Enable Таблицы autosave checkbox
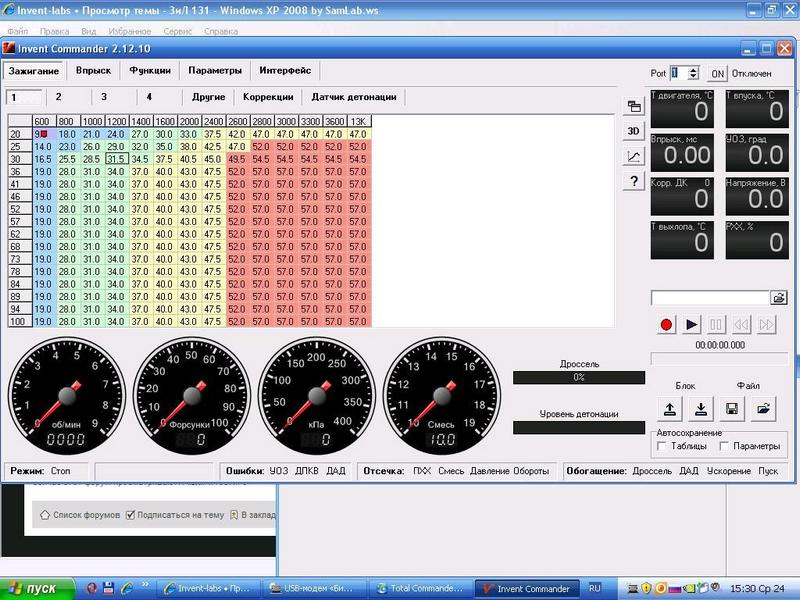The image size is (800, 600). pos(662,446)
